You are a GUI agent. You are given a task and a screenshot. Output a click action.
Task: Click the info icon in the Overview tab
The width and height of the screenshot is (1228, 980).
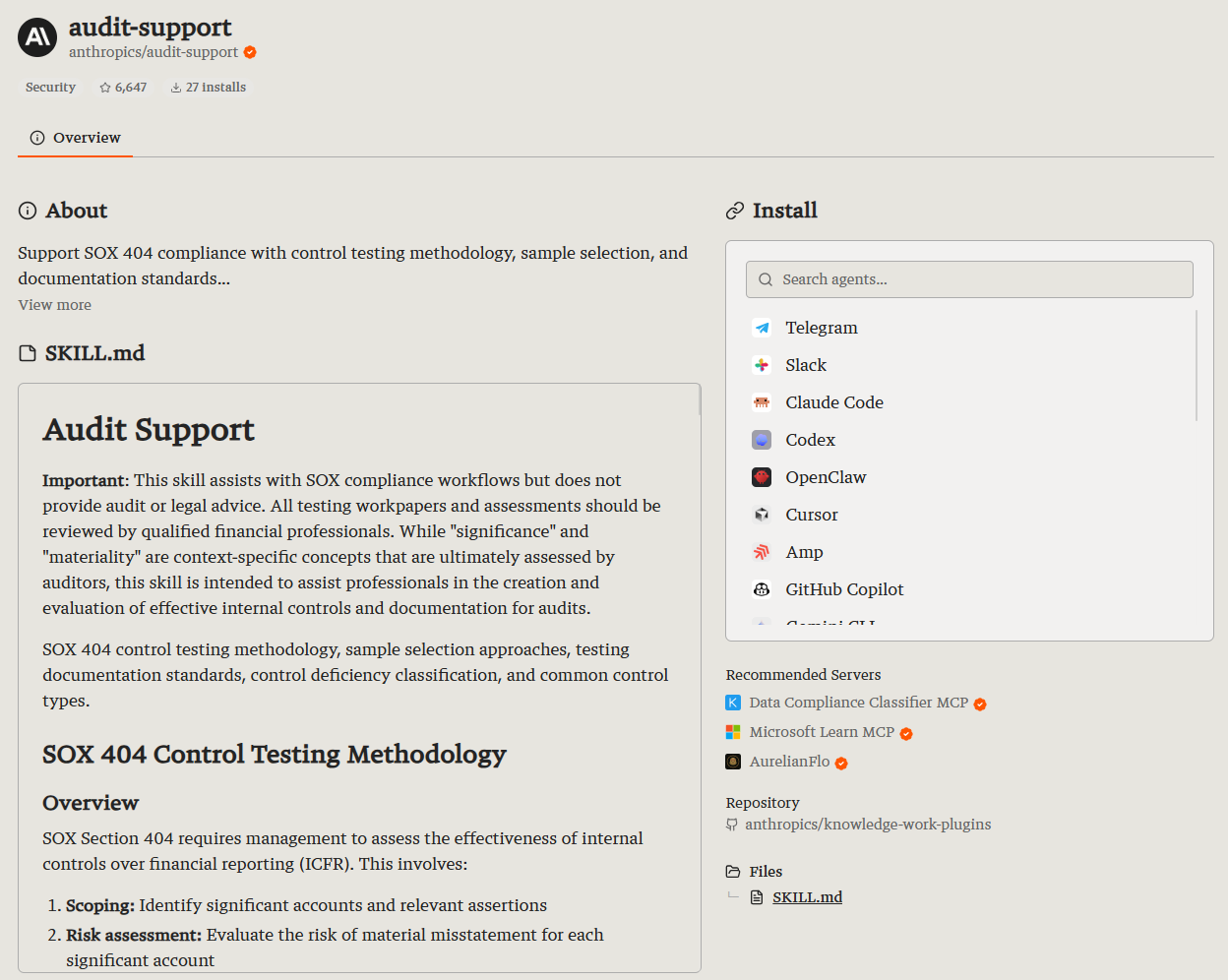(x=37, y=138)
